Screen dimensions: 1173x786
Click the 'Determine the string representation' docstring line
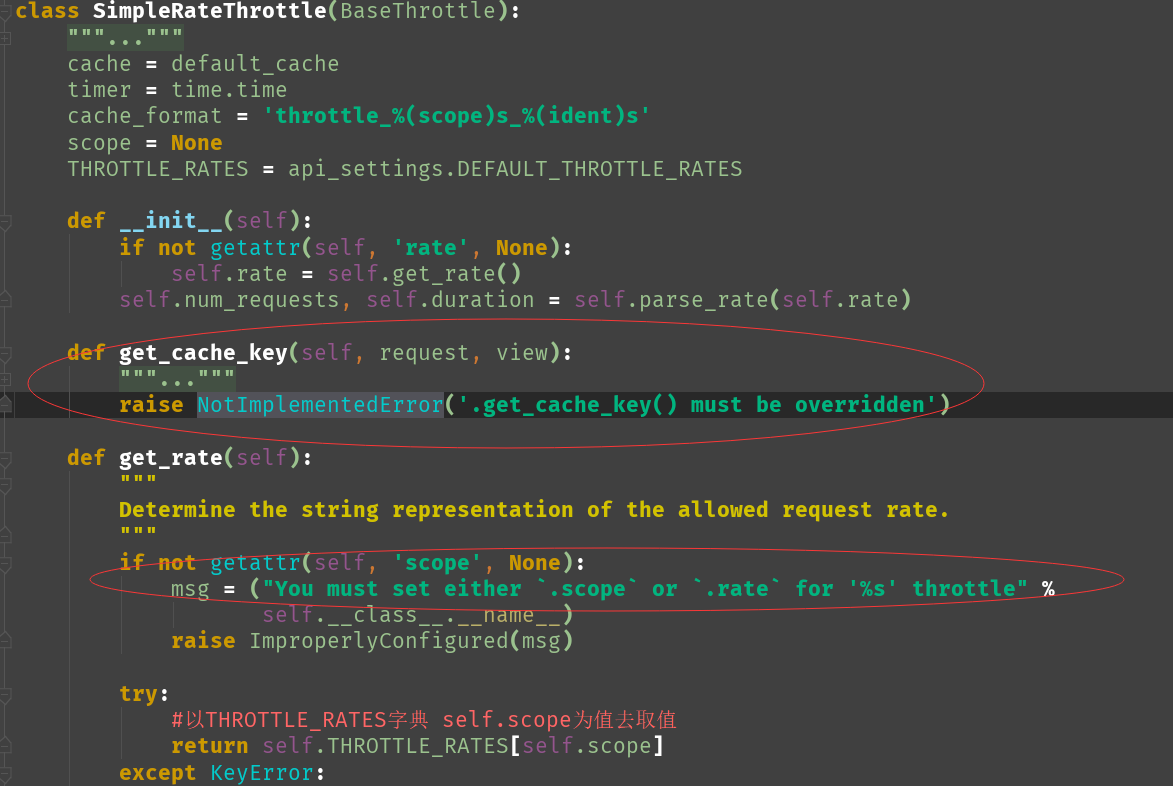pyautogui.click(x=533, y=510)
